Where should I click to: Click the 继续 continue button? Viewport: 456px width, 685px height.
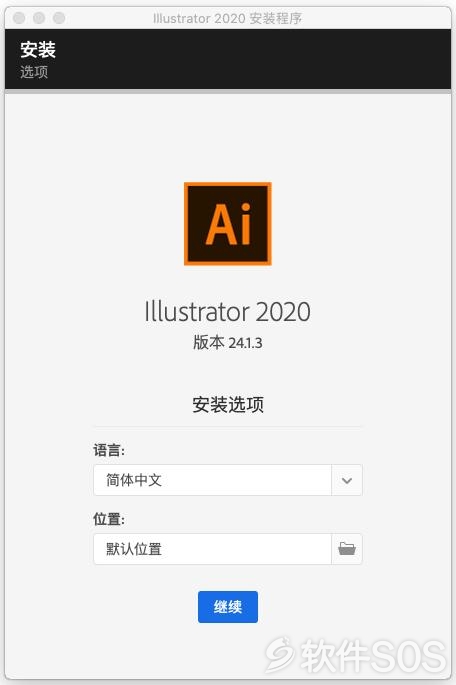228,607
